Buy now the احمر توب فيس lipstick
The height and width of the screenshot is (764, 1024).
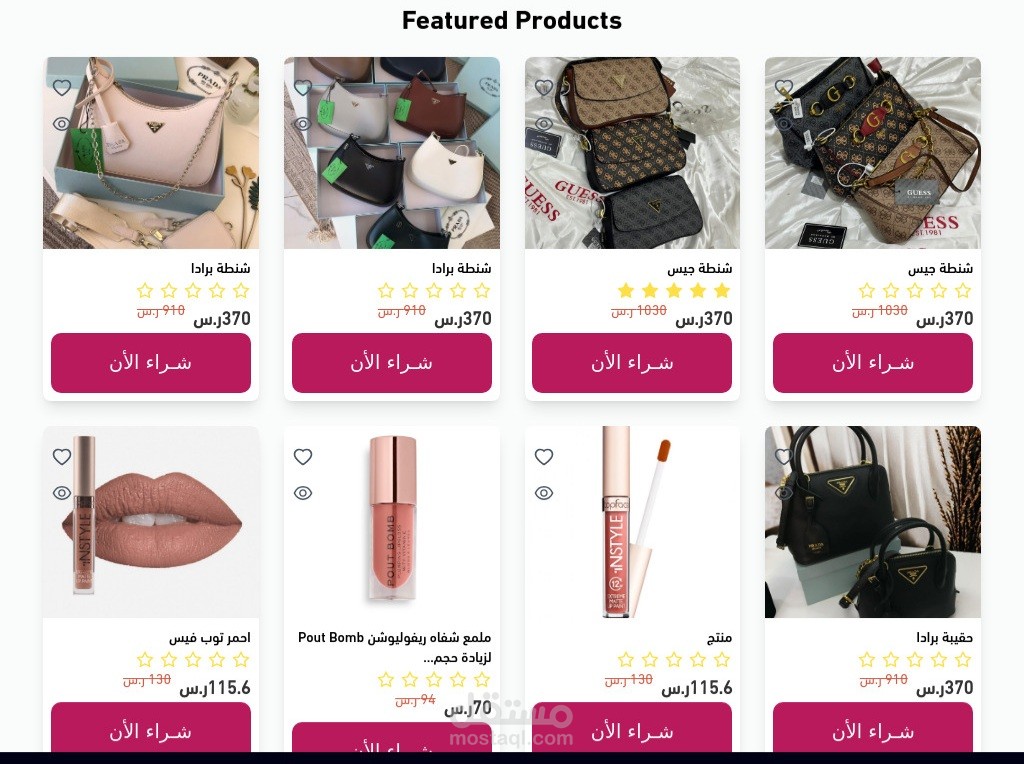point(151,727)
